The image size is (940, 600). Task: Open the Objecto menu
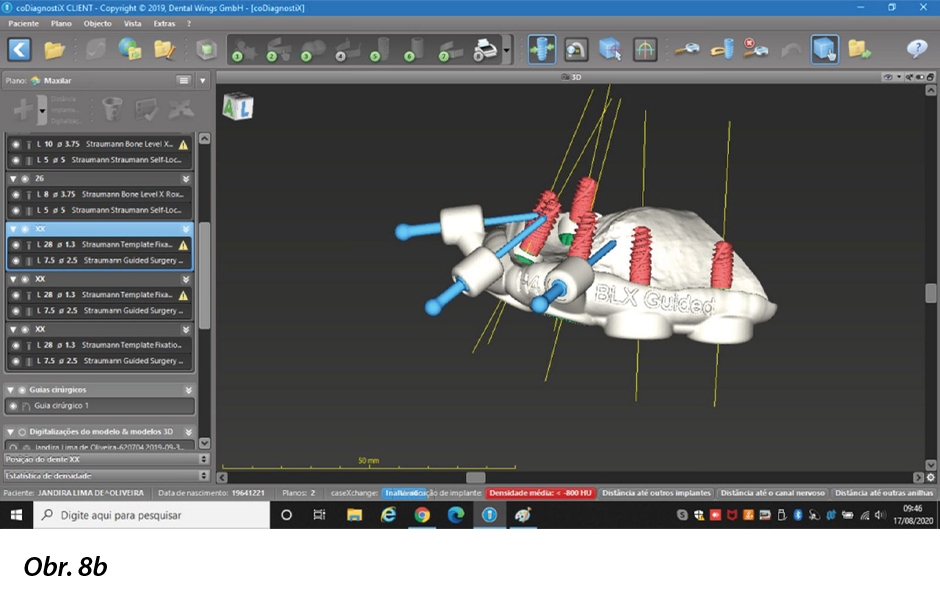pyautogui.click(x=98, y=24)
